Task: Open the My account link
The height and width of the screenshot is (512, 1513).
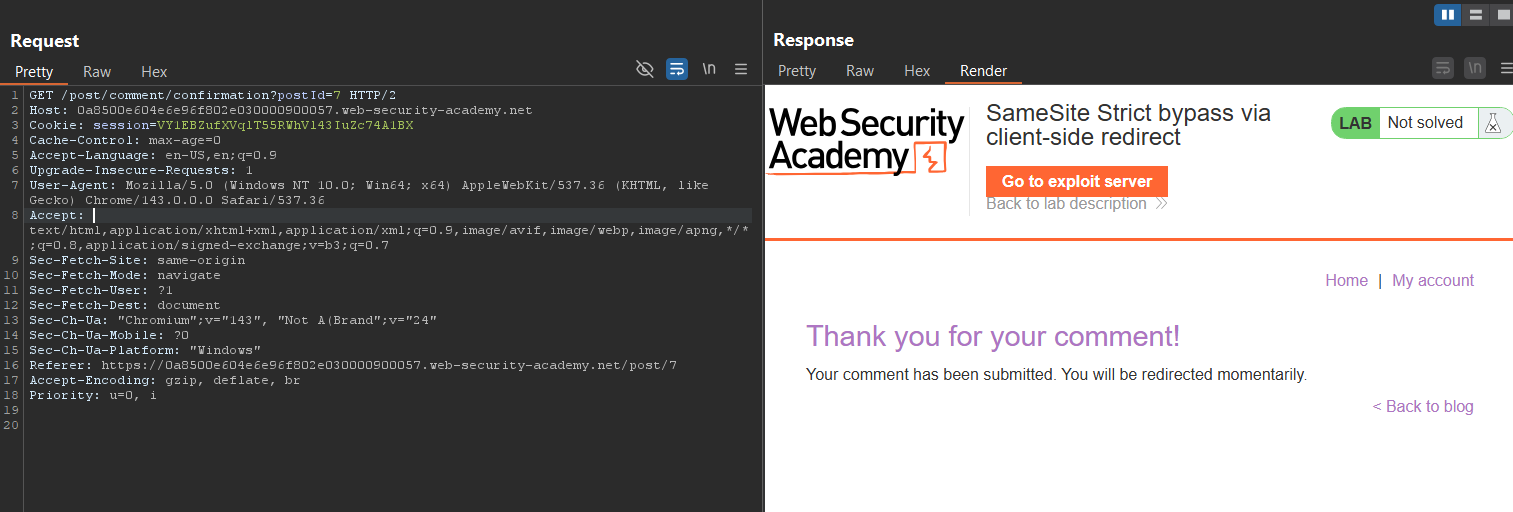Action: coord(1433,280)
